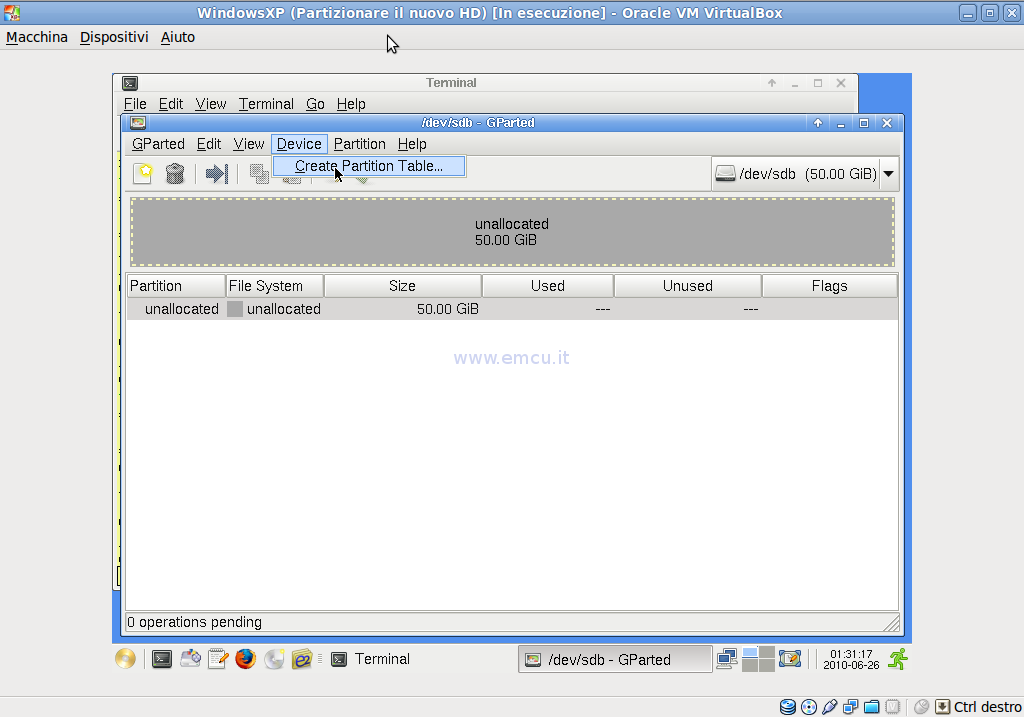Click the clock showing 01:31:17
The image size is (1024, 717).
851,659
